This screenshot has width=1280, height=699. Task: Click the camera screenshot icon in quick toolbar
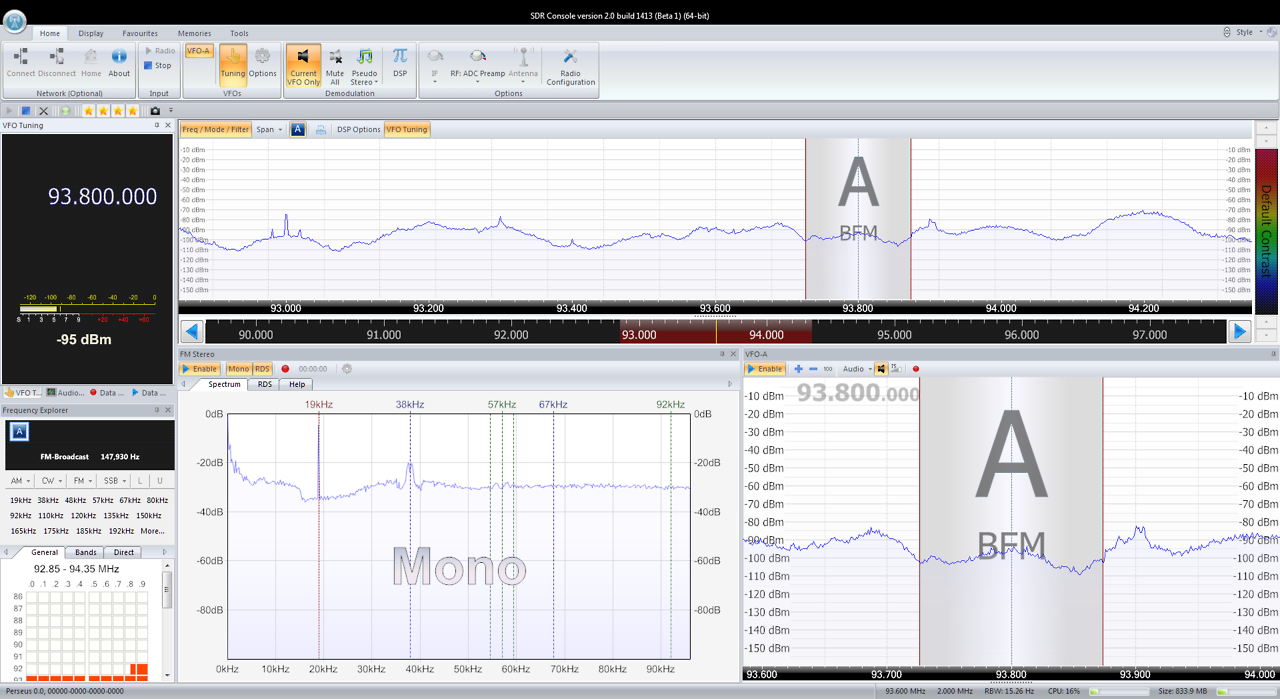tap(155, 110)
